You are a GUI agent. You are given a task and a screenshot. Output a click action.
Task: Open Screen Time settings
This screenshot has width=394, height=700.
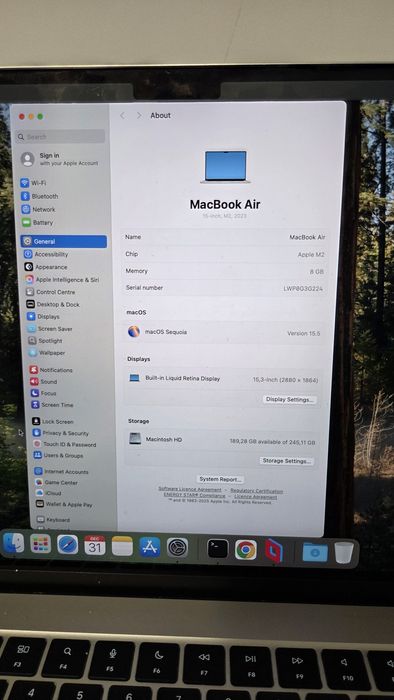coord(52,405)
